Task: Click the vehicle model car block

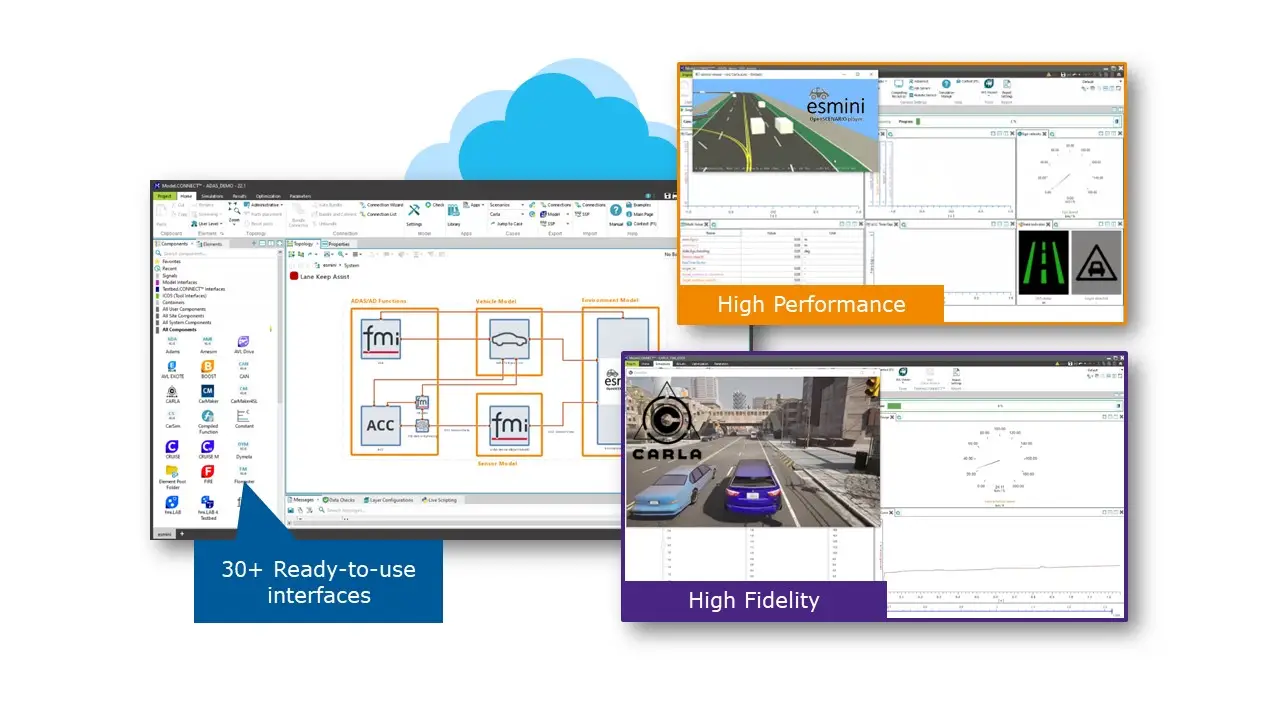Action: (x=510, y=341)
